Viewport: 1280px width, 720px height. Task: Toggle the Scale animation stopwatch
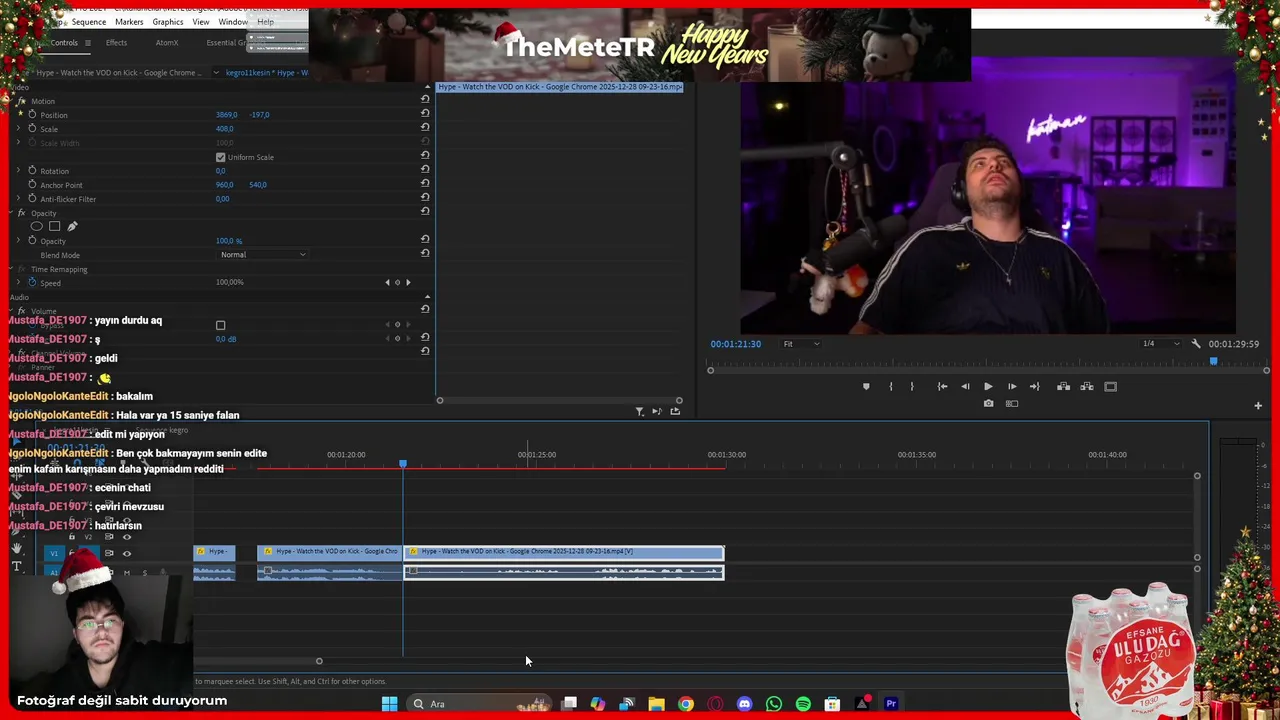(32, 128)
